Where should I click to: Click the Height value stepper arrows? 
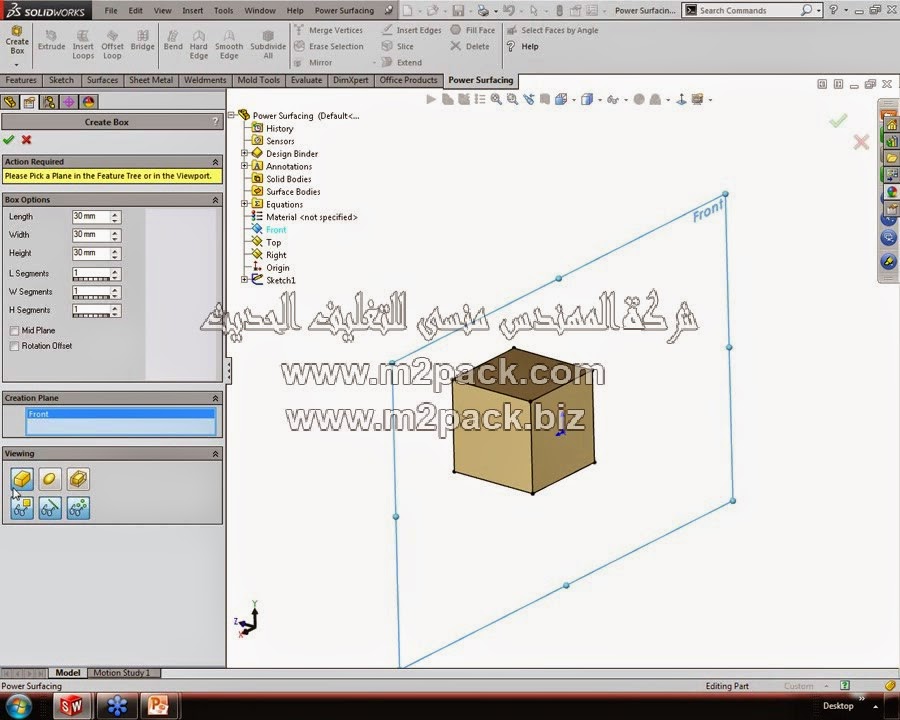115,253
